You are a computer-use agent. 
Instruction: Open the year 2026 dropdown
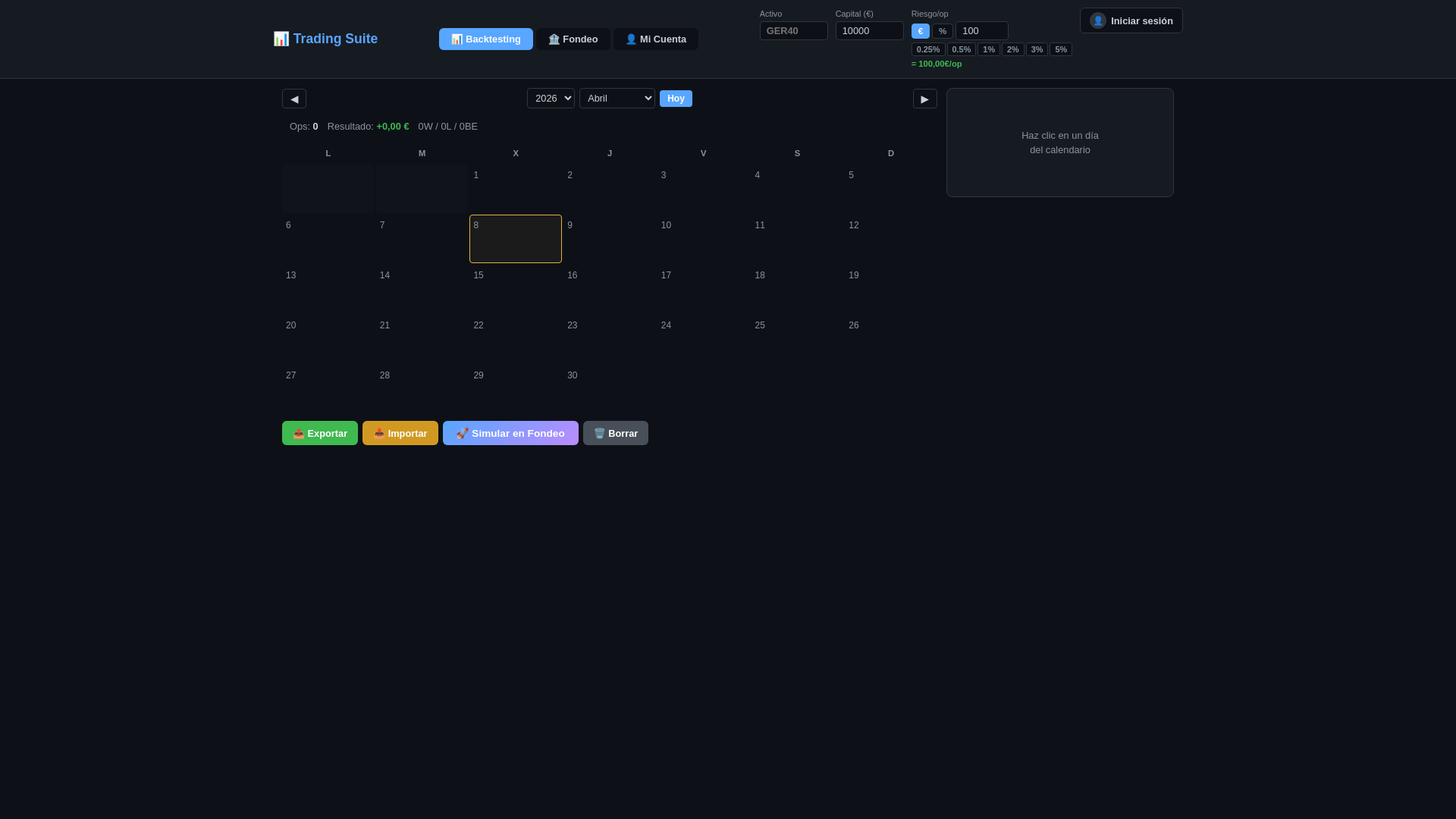(x=551, y=99)
